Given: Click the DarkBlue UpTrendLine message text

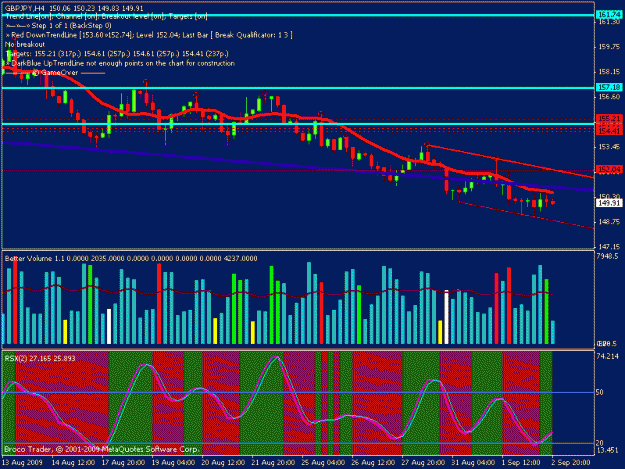Looking at the screenshot, I should click(x=120, y=63).
